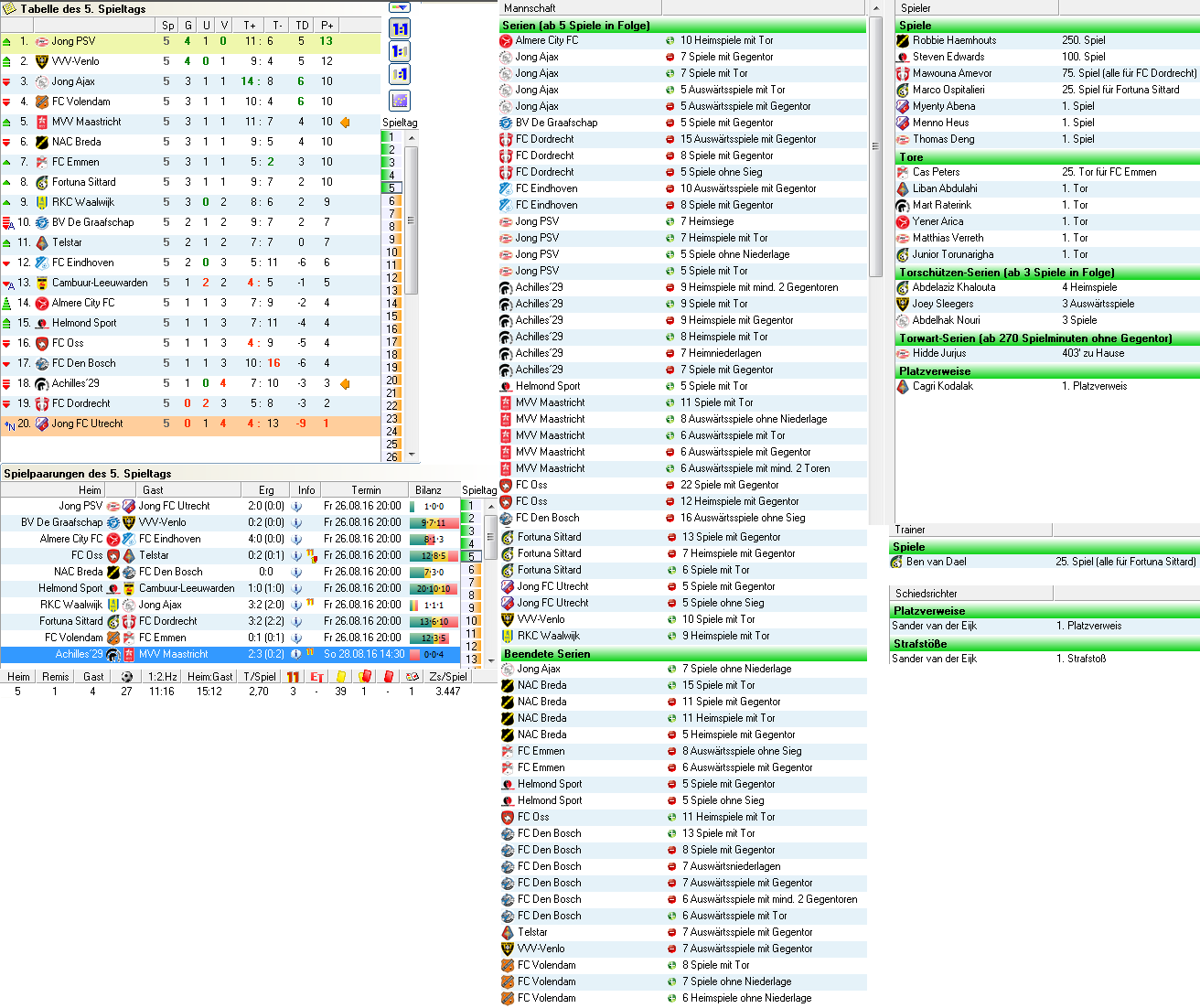This screenshot has width=1200, height=1008.
Task: Click the Termin column header
Action: point(366,490)
